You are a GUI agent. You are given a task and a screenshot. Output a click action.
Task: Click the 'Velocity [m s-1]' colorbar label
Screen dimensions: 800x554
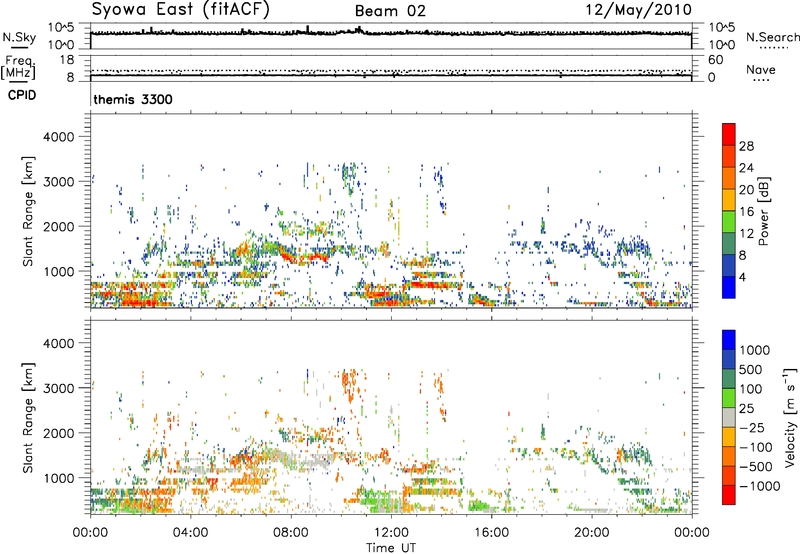click(790, 417)
